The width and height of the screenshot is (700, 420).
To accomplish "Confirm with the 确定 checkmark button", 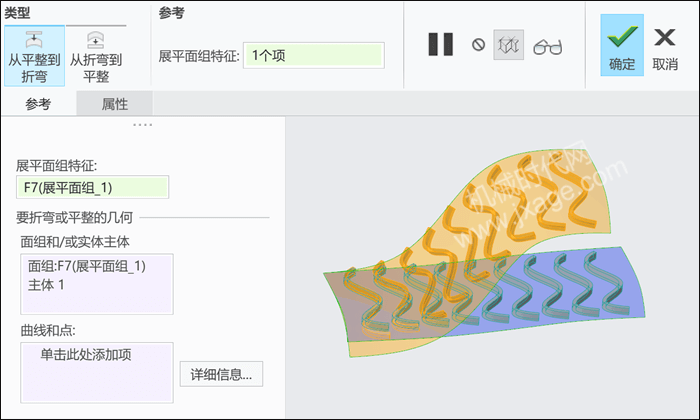I will [x=622, y=45].
